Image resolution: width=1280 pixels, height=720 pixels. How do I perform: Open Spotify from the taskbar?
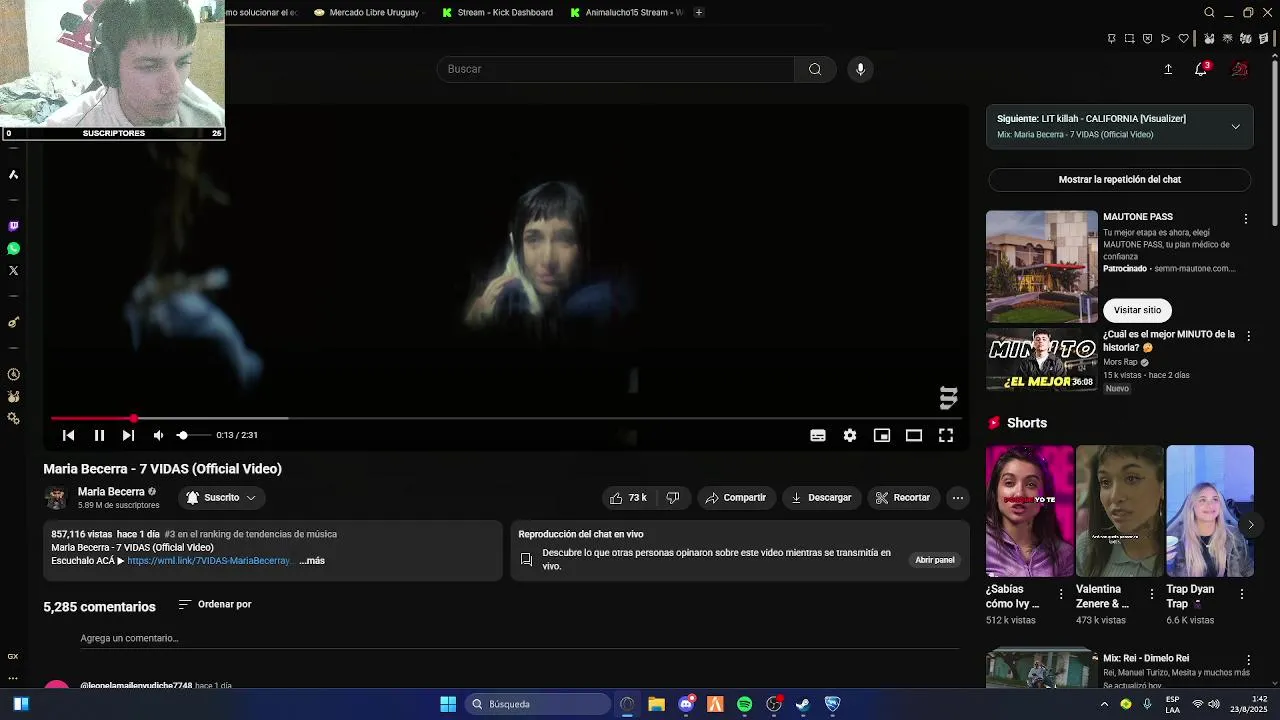tap(744, 704)
